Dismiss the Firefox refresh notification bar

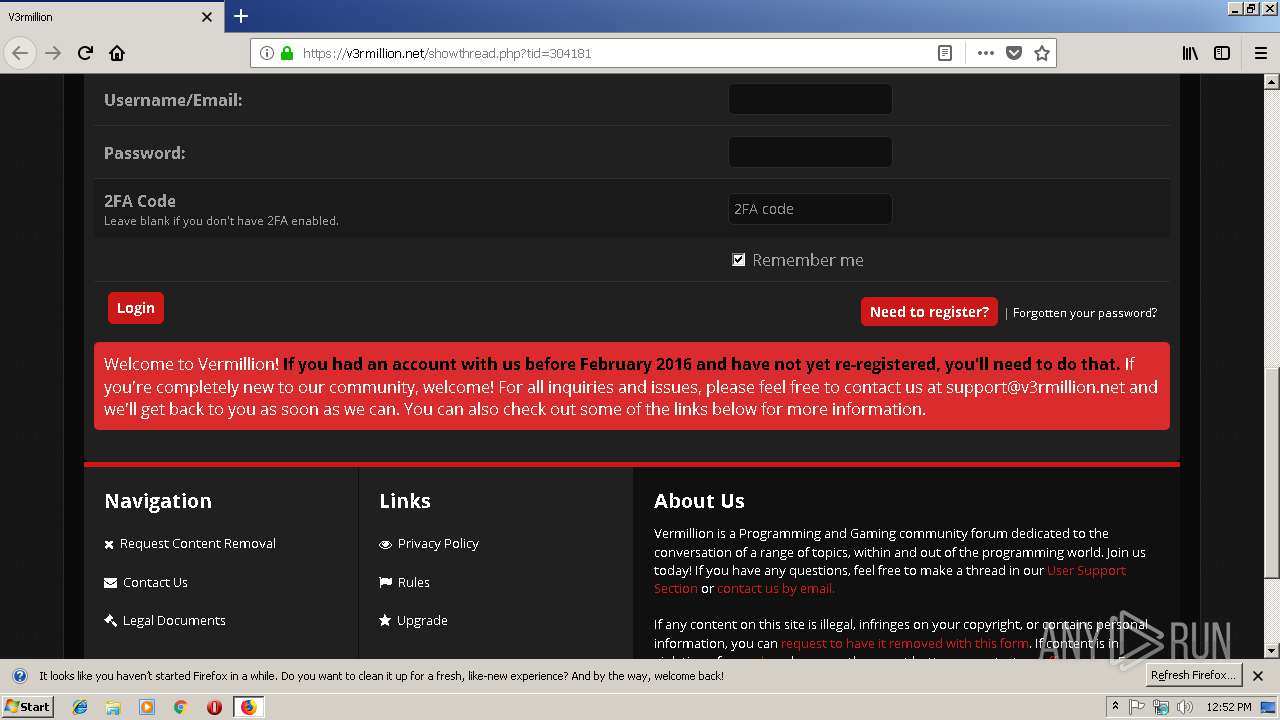(1258, 675)
